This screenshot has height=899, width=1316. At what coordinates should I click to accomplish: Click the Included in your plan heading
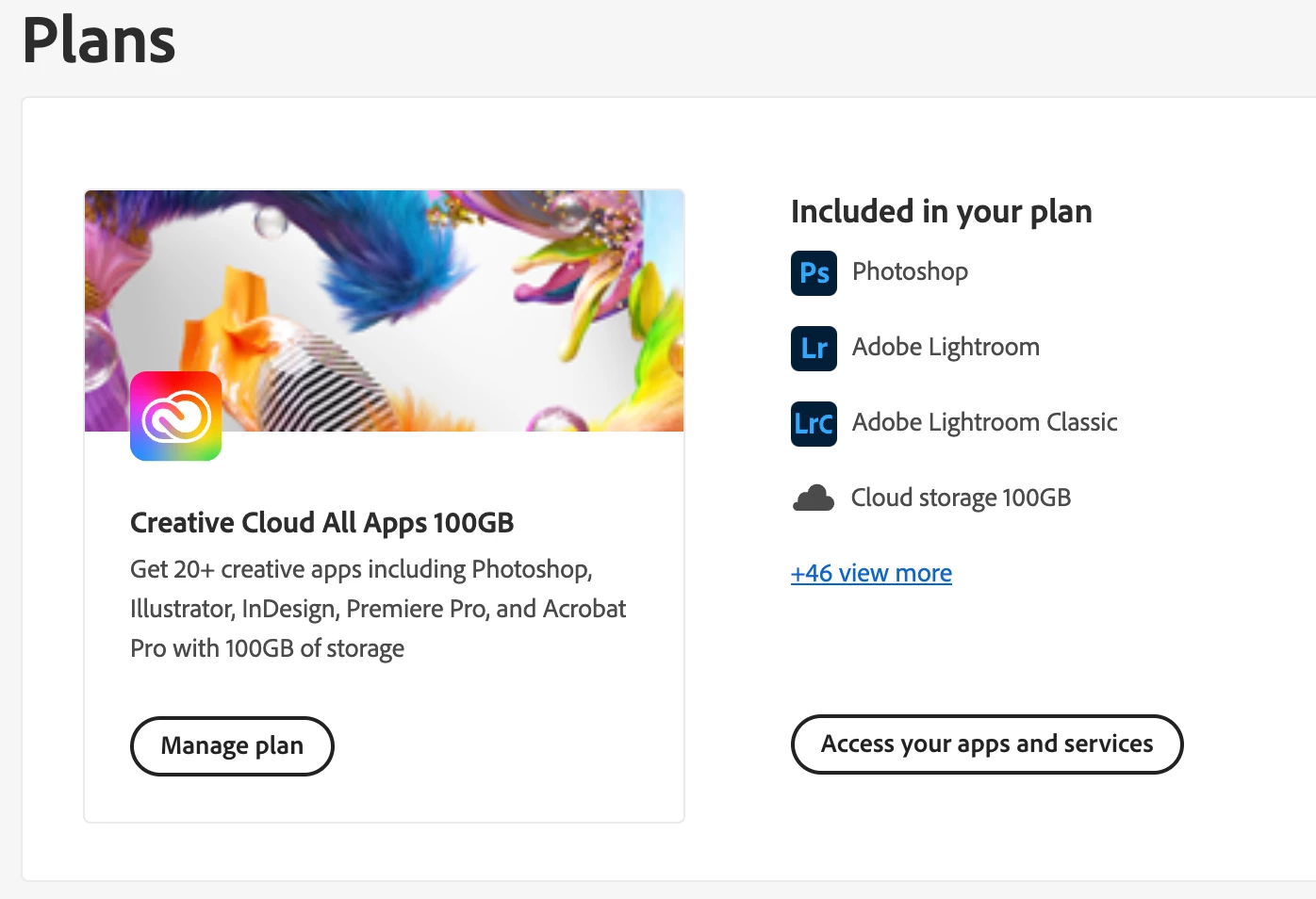tap(941, 212)
